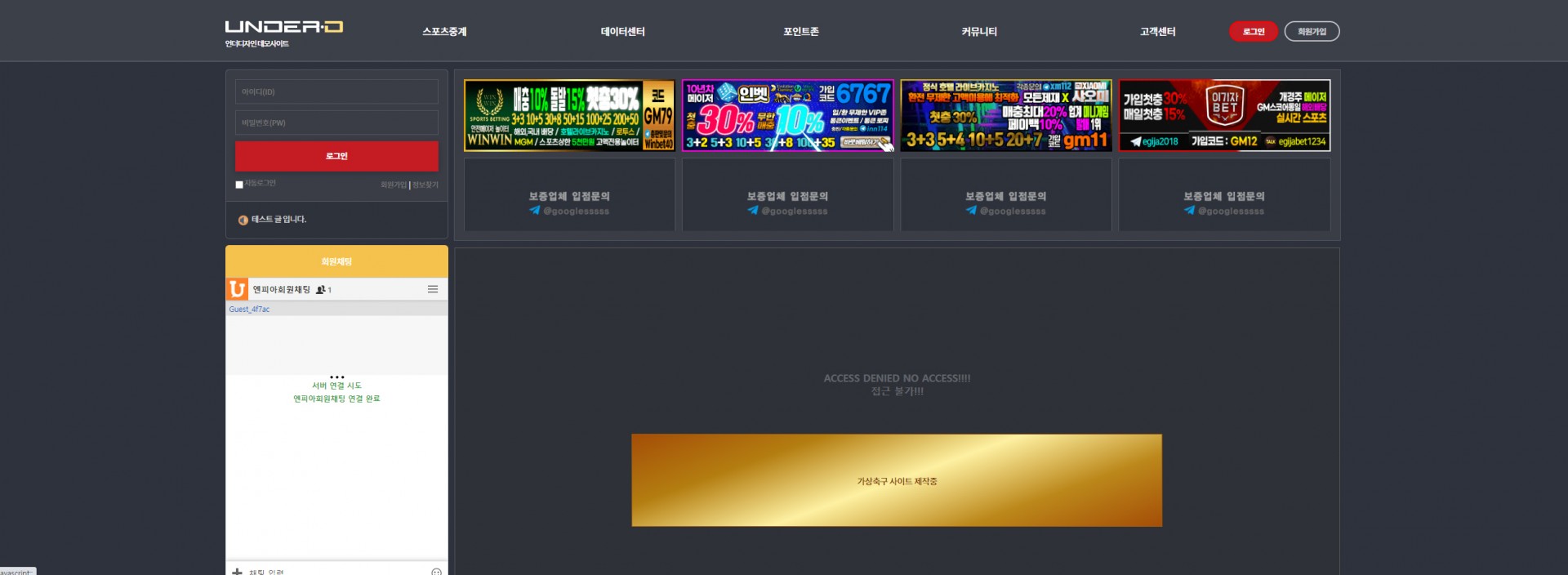Click the large red 로그인 submit button
The height and width of the screenshot is (575, 1568).
click(x=336, y=156)
